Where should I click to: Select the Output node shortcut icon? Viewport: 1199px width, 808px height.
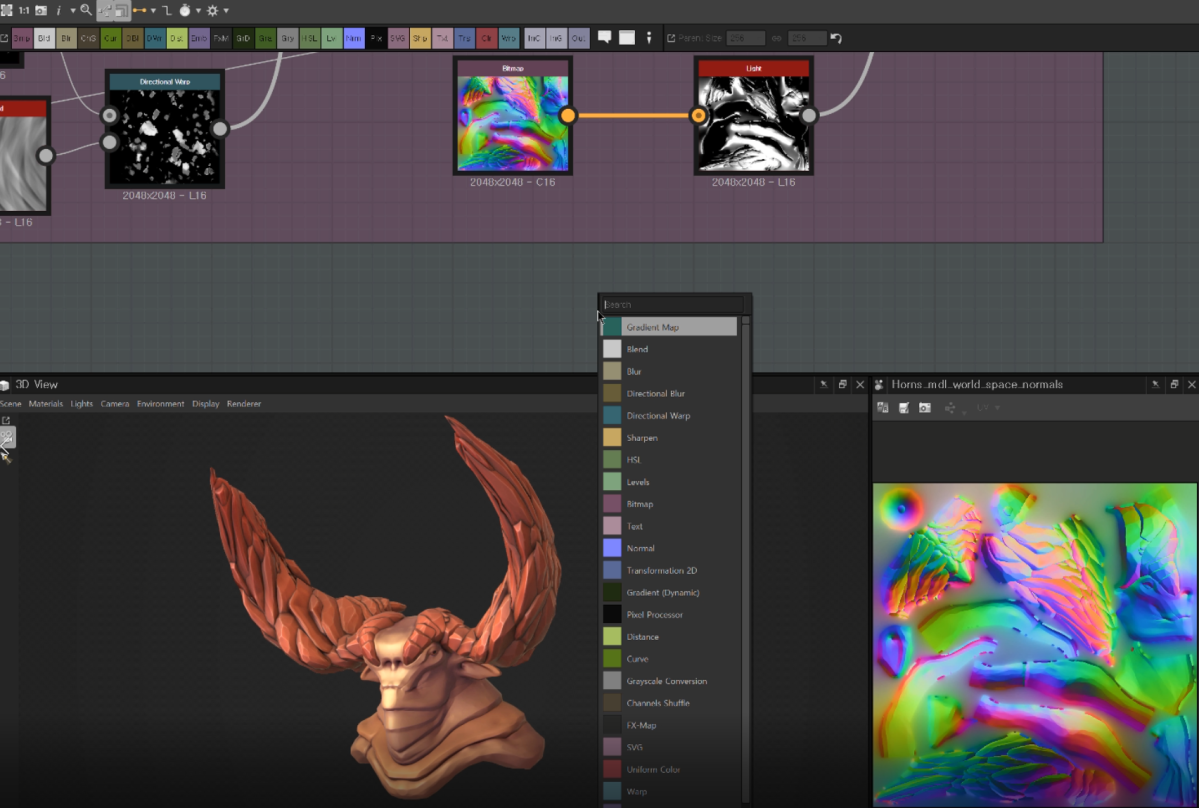click(578, 37)
